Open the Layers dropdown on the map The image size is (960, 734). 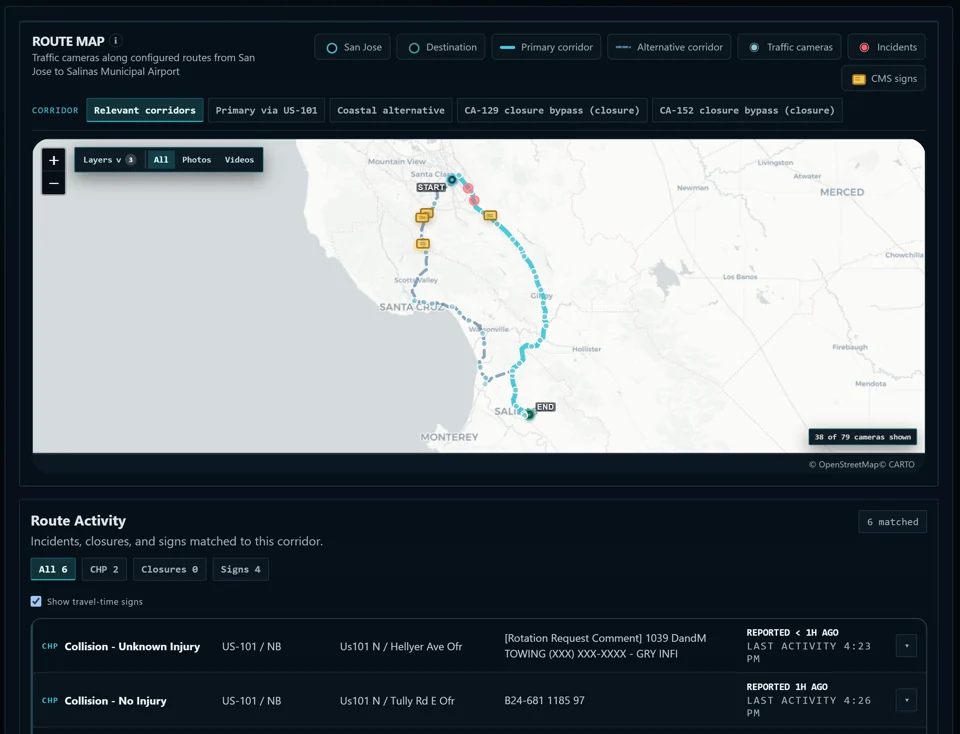tap(110, 160)
